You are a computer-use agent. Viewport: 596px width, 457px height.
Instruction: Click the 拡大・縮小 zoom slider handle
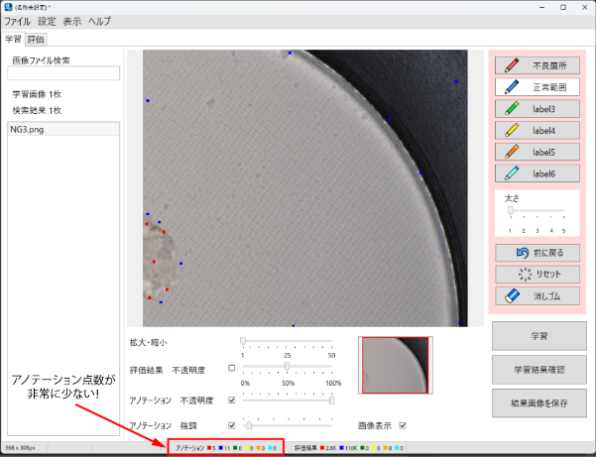click(243, 341)
